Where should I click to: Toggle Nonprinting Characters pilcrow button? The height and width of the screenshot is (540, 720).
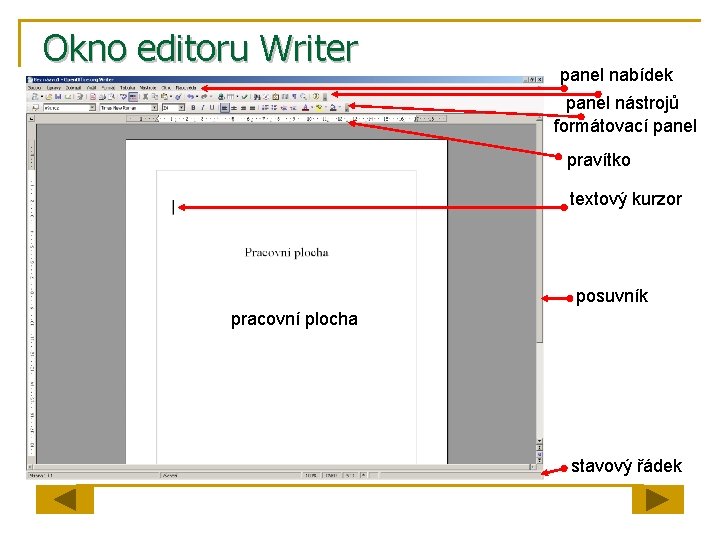[x=294, y=97]
